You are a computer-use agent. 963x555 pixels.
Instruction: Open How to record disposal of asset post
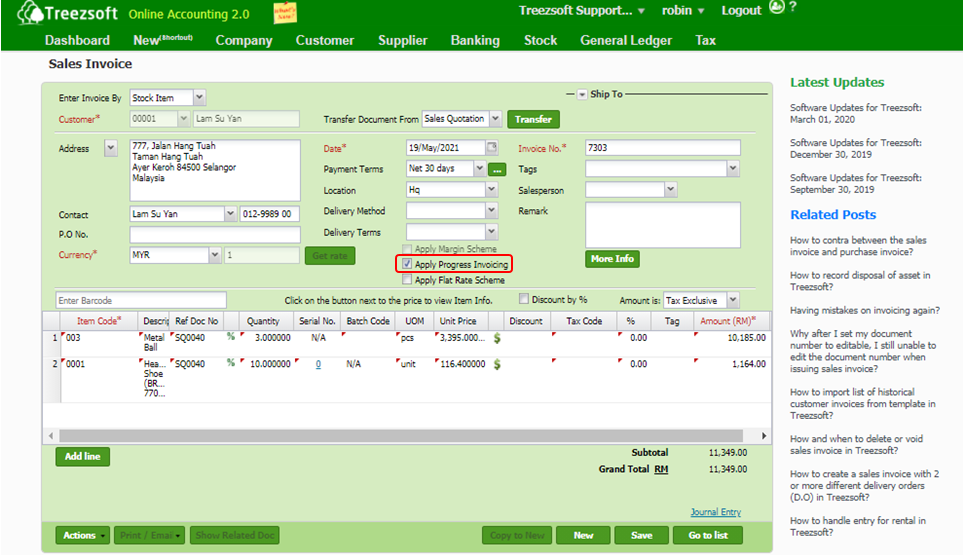pos(860,281)
